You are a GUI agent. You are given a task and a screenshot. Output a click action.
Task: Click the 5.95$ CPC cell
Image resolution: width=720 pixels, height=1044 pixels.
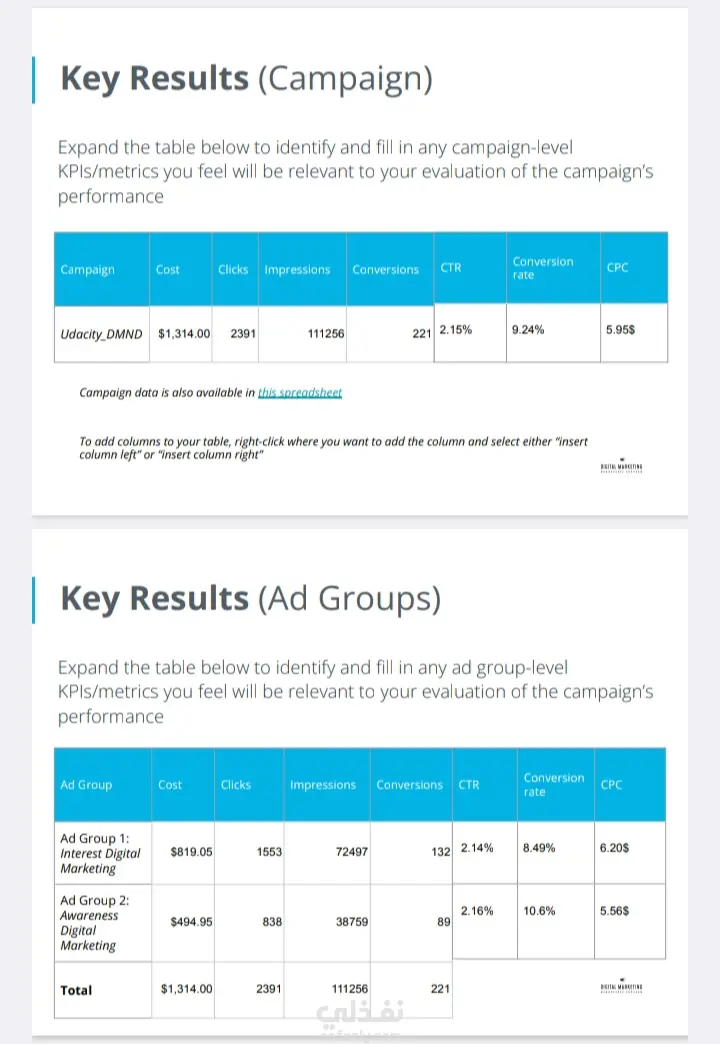(619, 329)
